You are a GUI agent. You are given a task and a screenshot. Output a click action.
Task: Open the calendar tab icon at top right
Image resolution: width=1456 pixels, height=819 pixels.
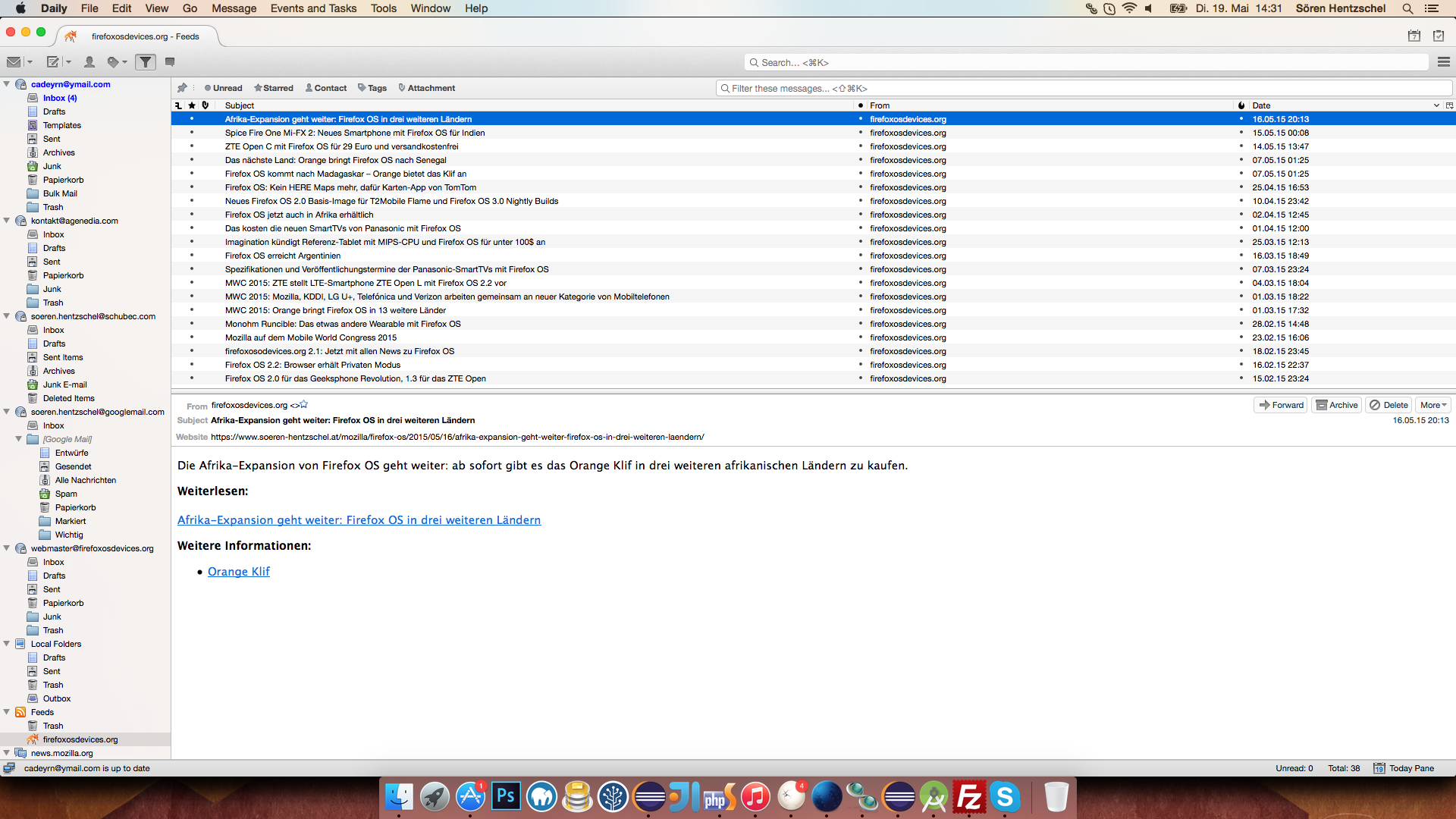(1414, 36)
